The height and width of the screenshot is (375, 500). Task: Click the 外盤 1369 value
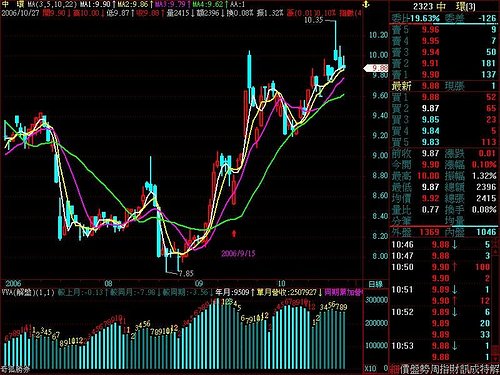430,232
